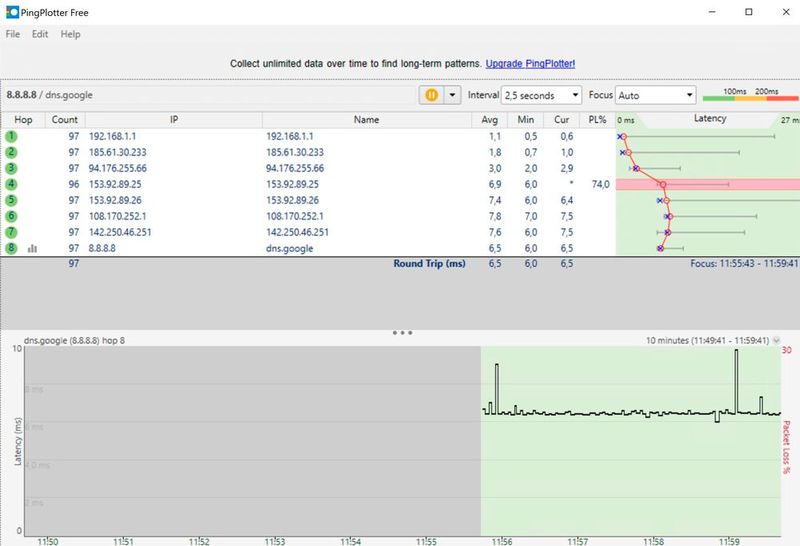Screen dimensions: 800x546
Task: Adjust the 100ms 200ms latency color scale
Action: (750, 94)
